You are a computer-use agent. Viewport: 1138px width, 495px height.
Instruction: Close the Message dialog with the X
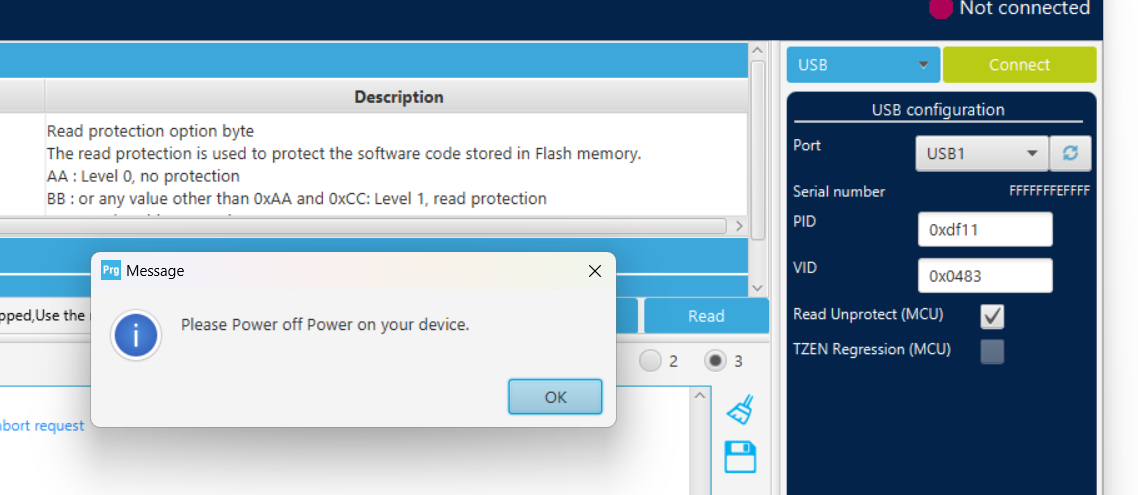point(595,271)
